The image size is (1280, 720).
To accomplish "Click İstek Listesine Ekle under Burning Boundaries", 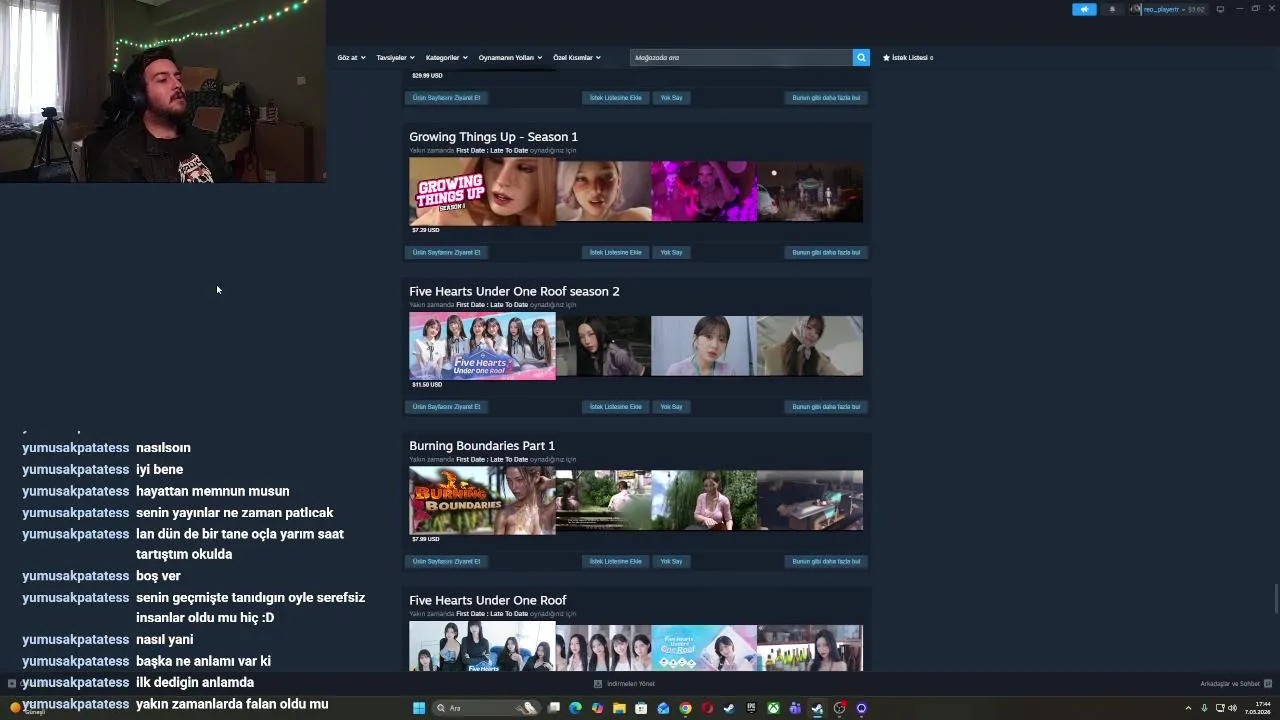I will (x=615, y=561).
